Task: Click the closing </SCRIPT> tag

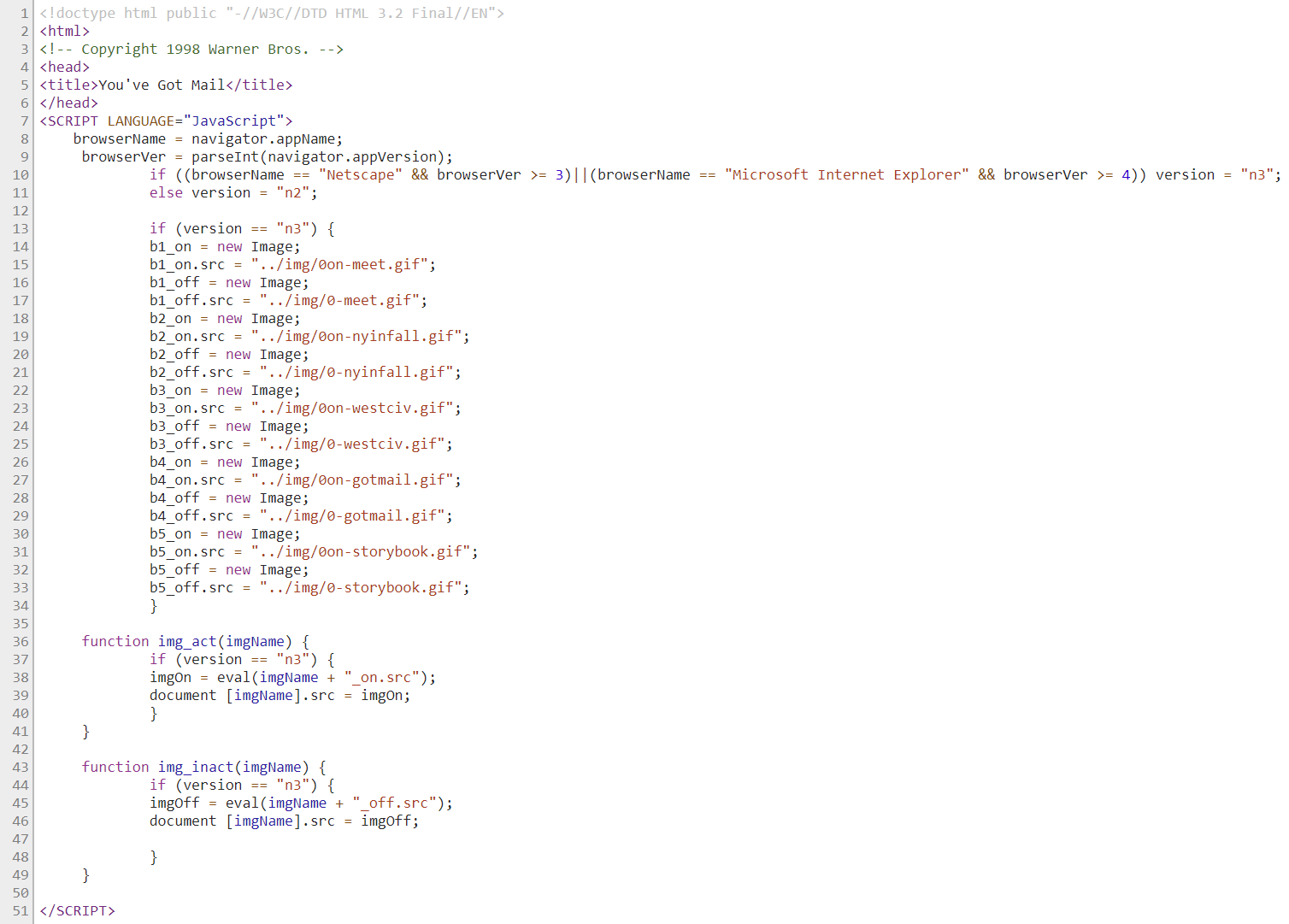Action: pos(77,910)
